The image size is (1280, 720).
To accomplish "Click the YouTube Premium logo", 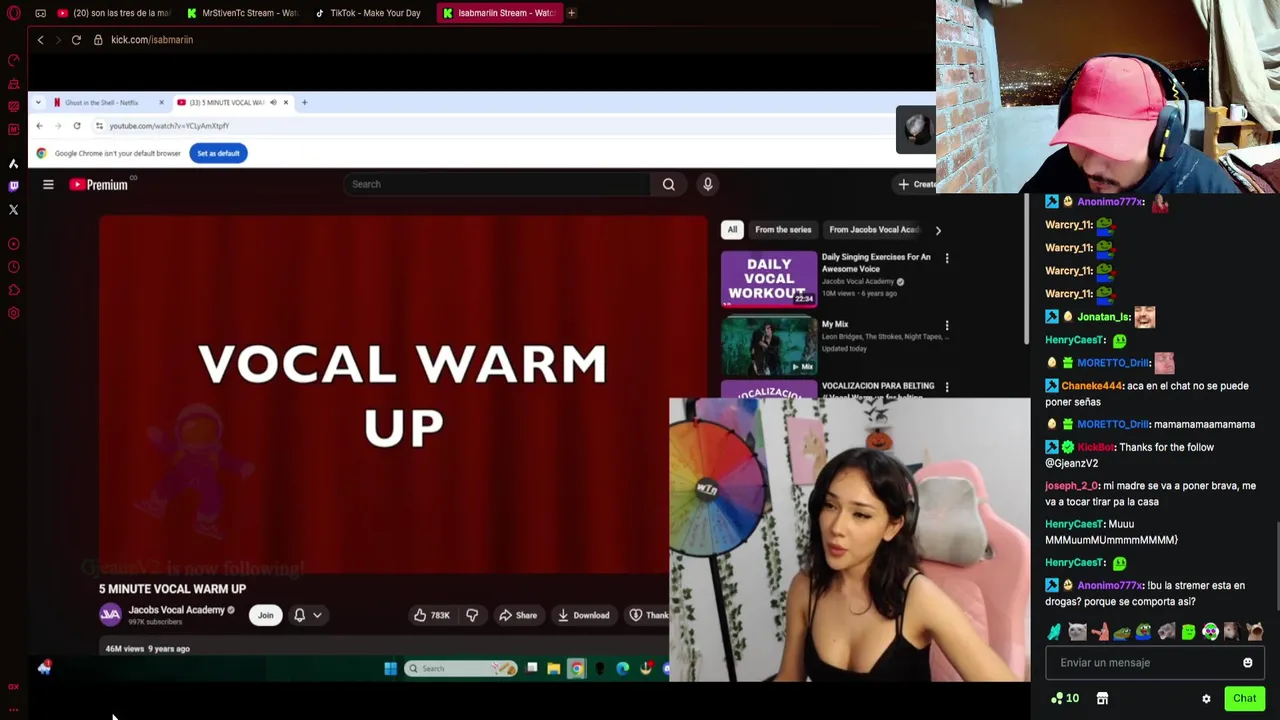I will click(99, 184).
